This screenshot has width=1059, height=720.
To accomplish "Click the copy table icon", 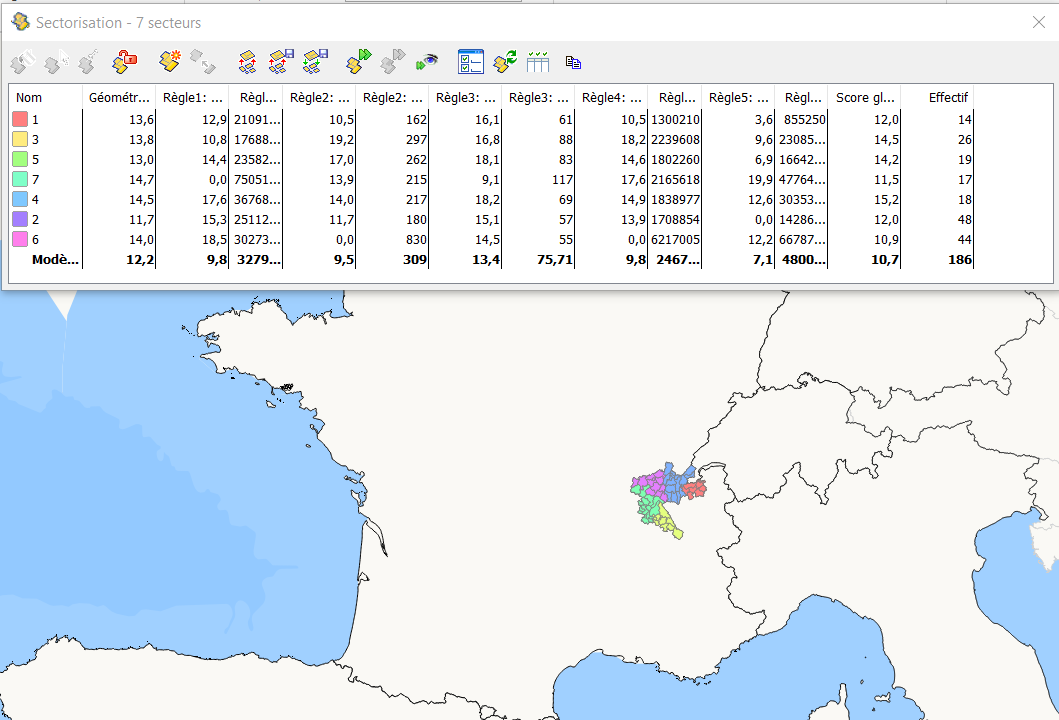I will pyautogui.click(x=573, y=62).
